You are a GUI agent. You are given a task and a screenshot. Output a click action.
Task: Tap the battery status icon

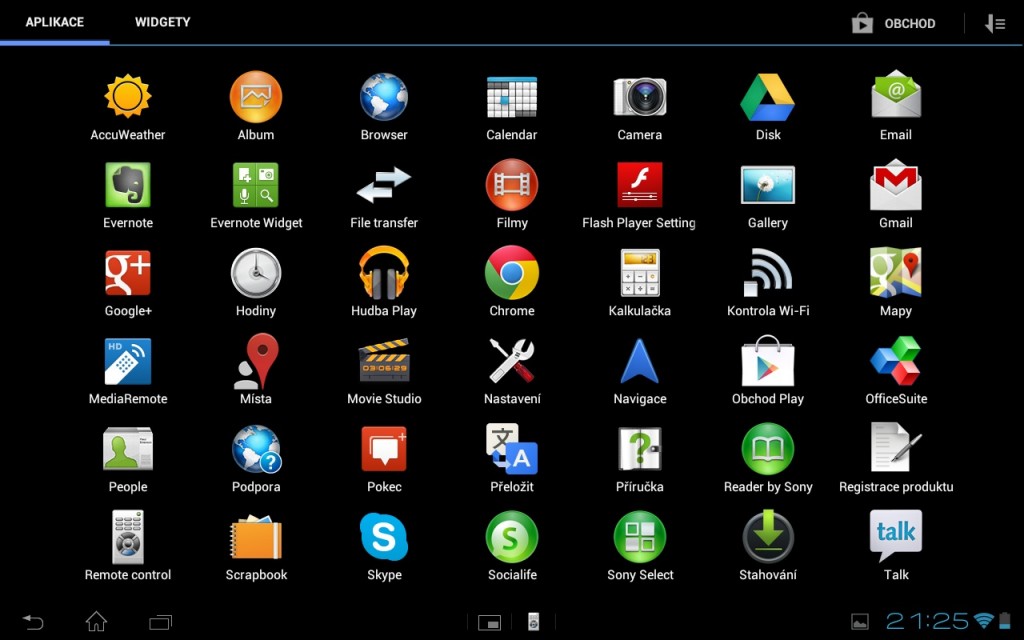1004,620
